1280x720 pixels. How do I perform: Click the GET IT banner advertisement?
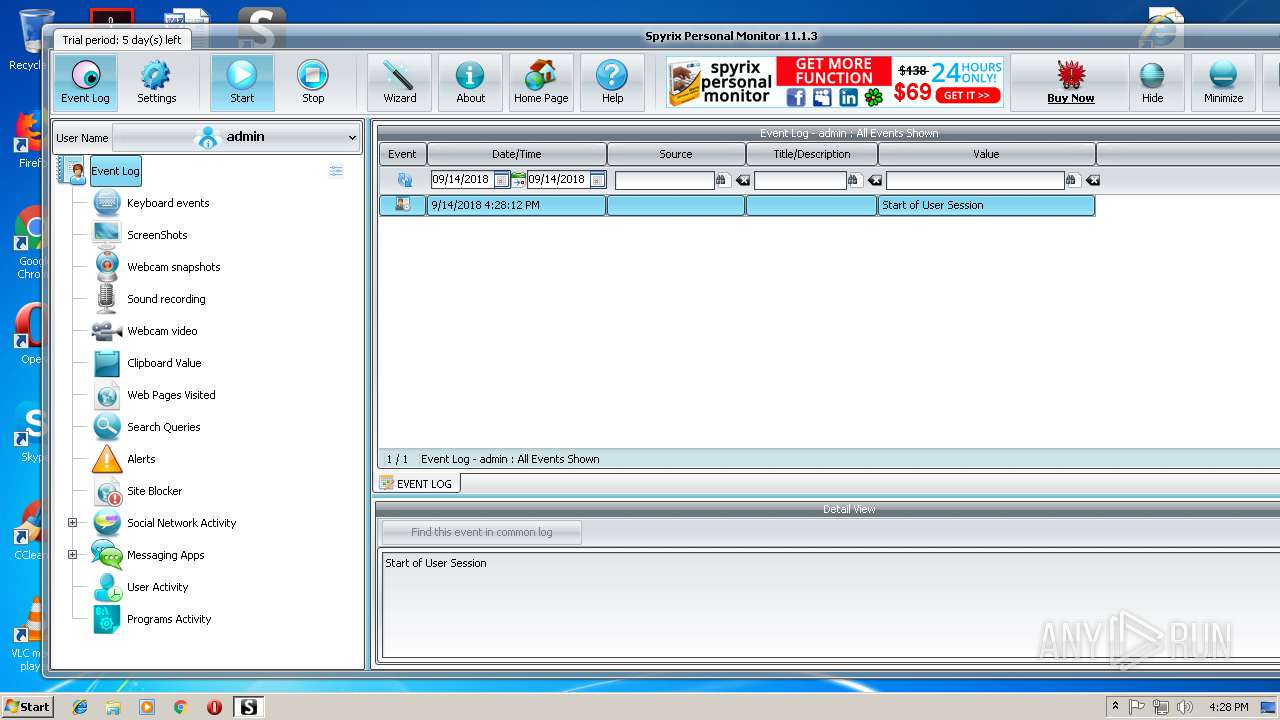pos(967,95)
